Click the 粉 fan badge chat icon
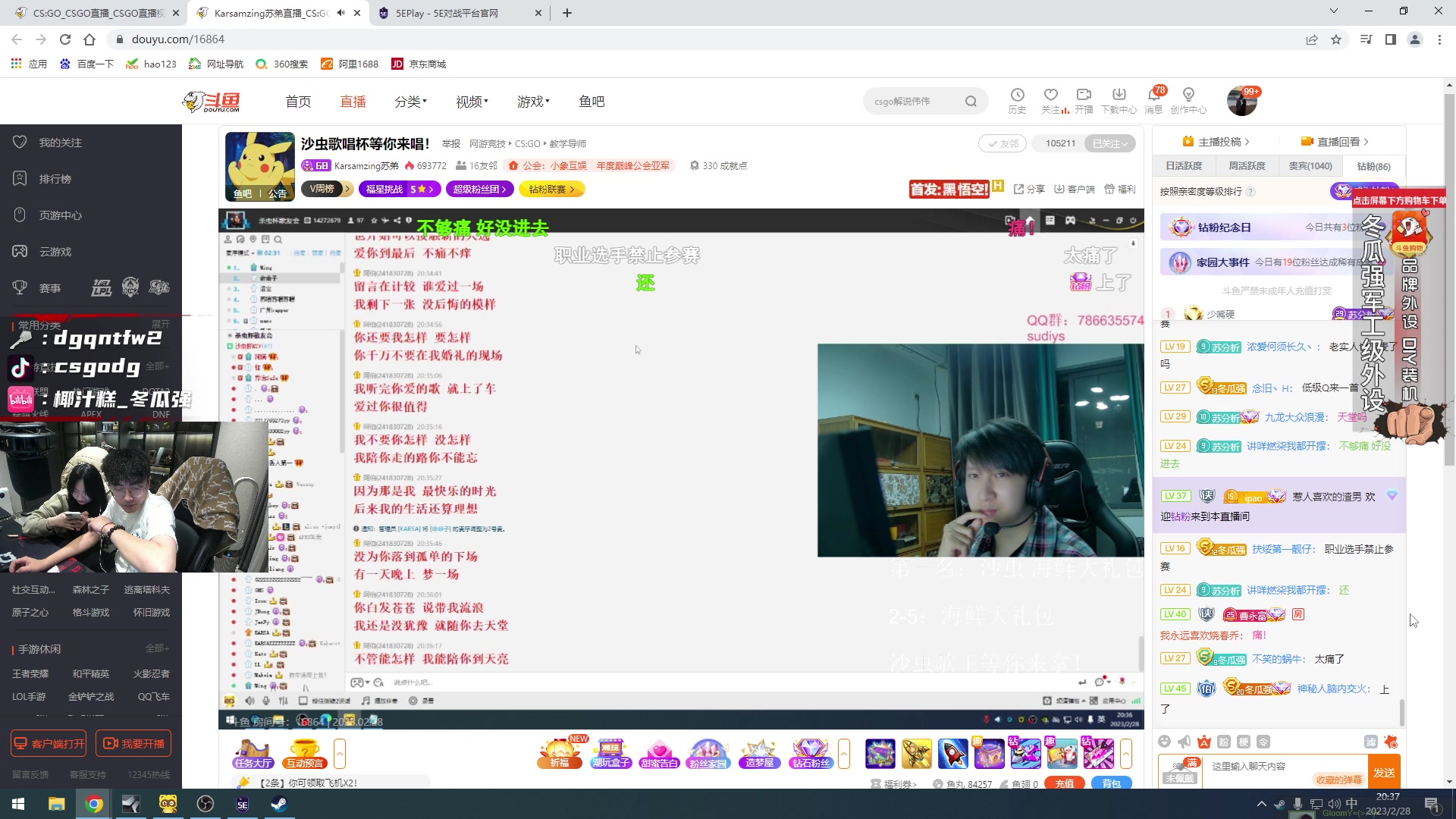 point(1223,742)
